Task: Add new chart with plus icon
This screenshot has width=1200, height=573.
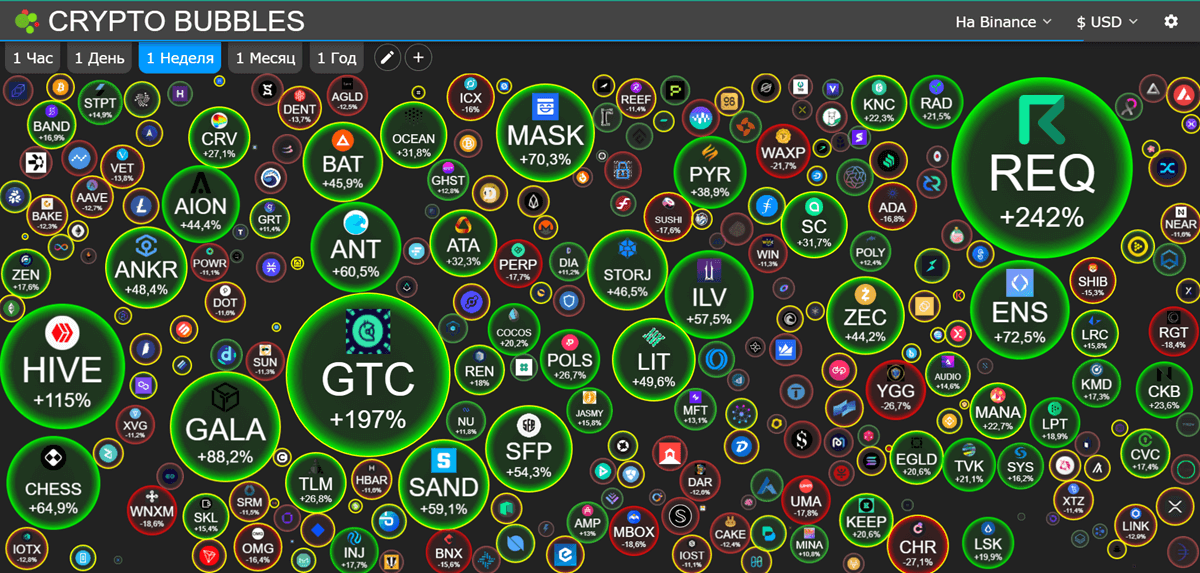Action: (418, 58)
